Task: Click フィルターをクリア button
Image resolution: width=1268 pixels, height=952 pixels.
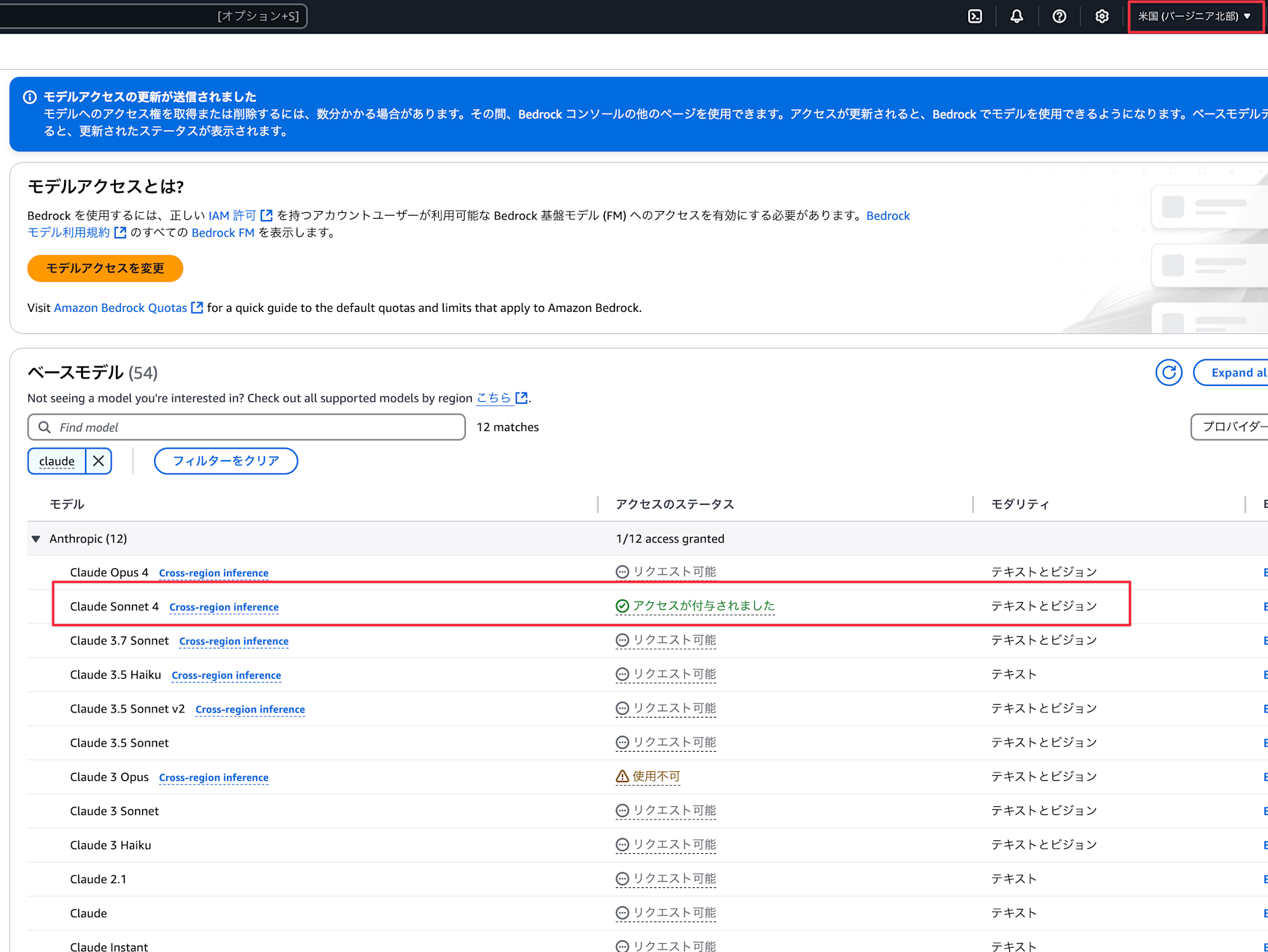Action: pos(226,461)
